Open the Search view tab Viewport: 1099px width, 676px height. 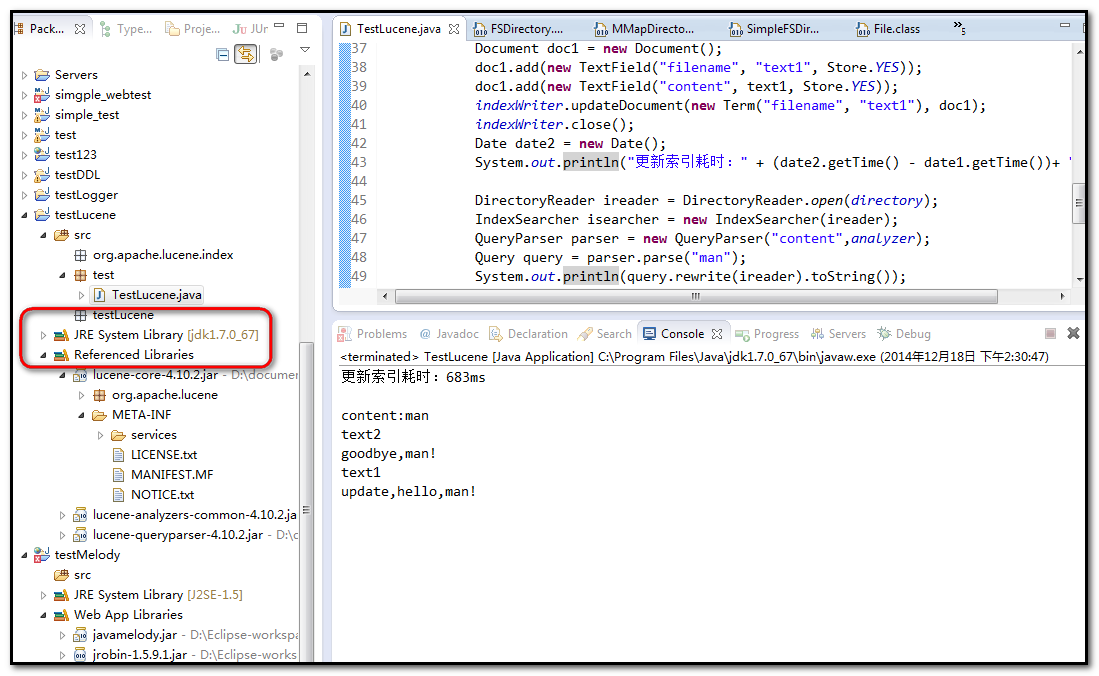tap(604, 334)
